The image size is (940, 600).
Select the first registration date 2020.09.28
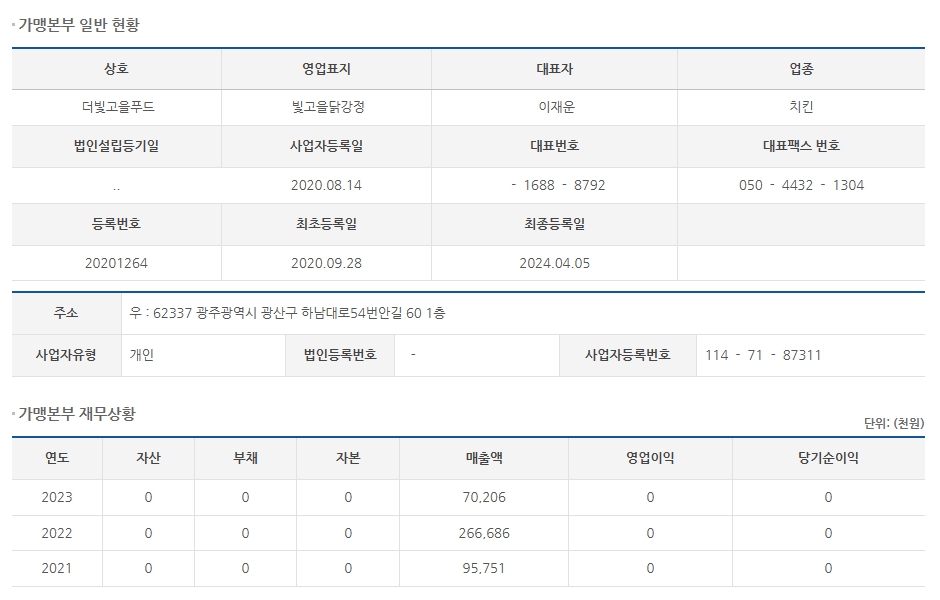click(326, 263)
